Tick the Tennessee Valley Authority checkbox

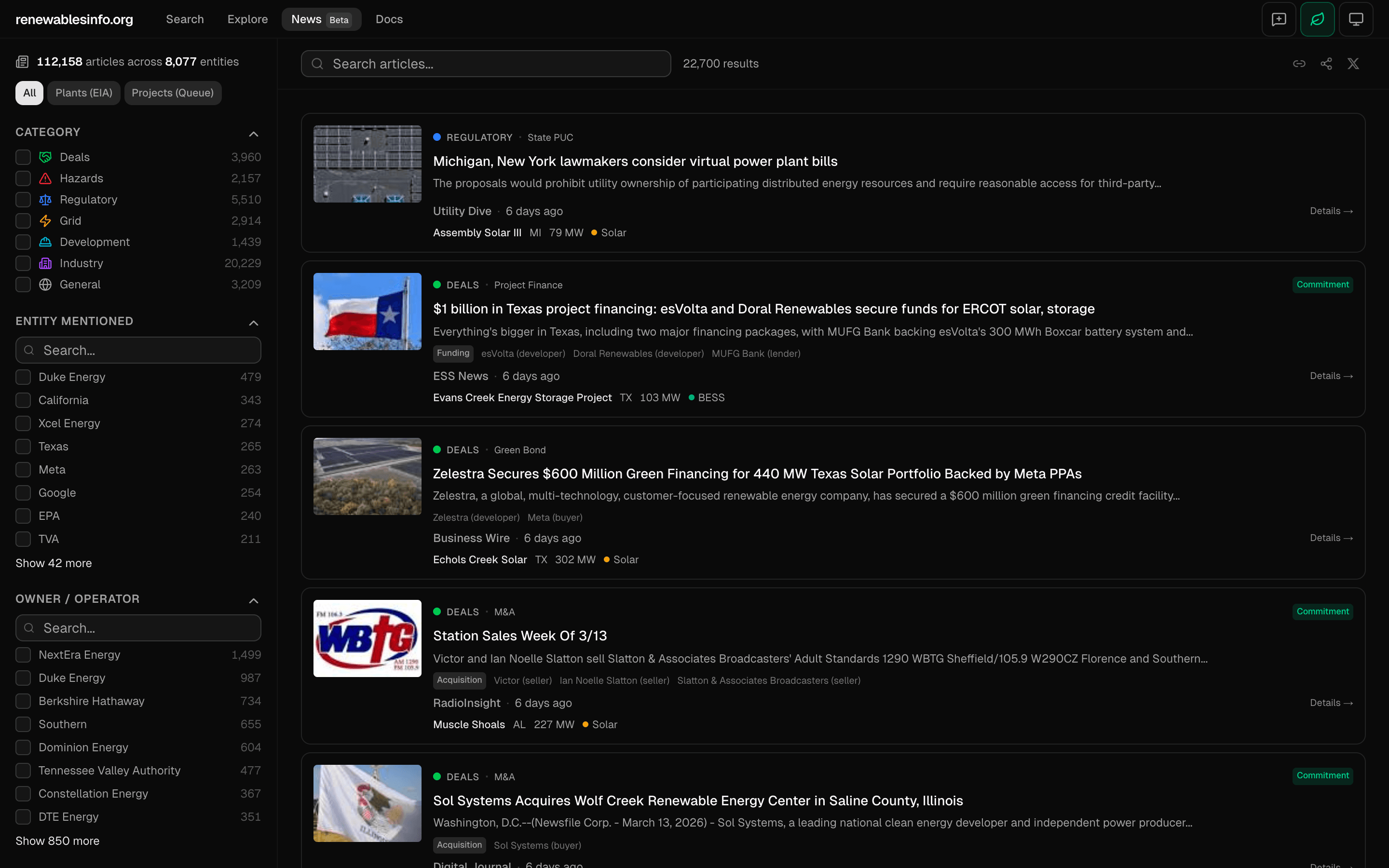click(x=23, y=771)
